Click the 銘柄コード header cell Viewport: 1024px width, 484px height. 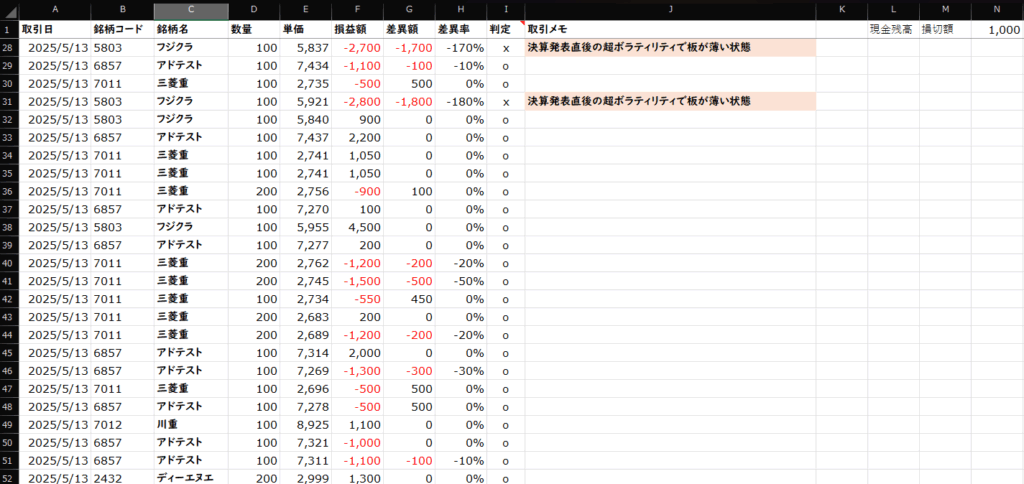[x=122, y=29]
